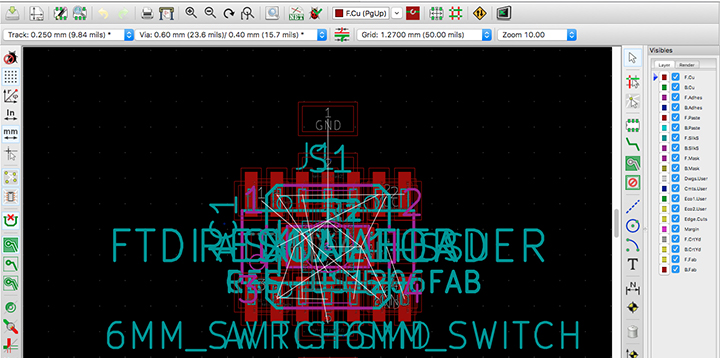Viewport: 720px width, 360px height.
Task: Click the Redraw view icon
Action: pyautogui.click(x=229, y=13)
